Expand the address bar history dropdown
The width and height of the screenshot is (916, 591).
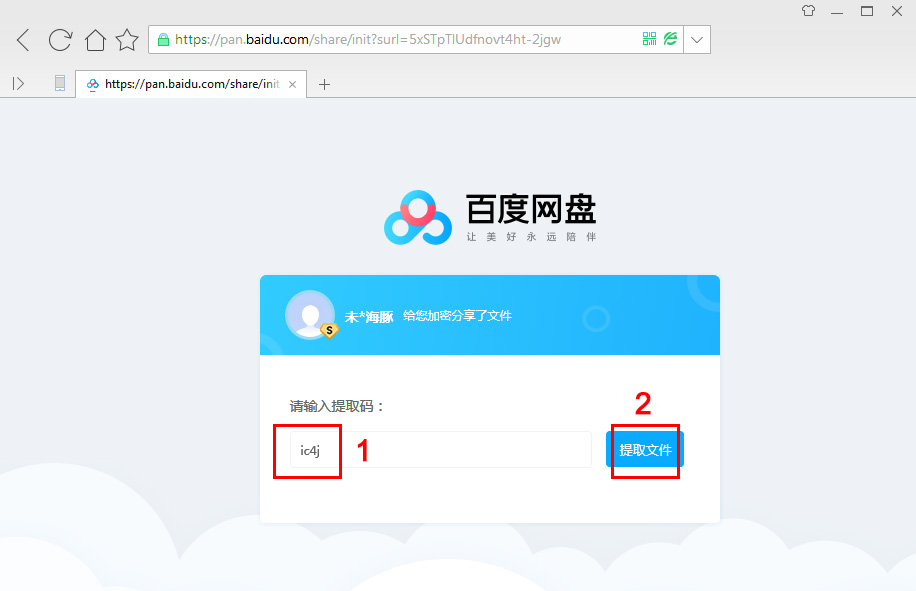(697, 39)
